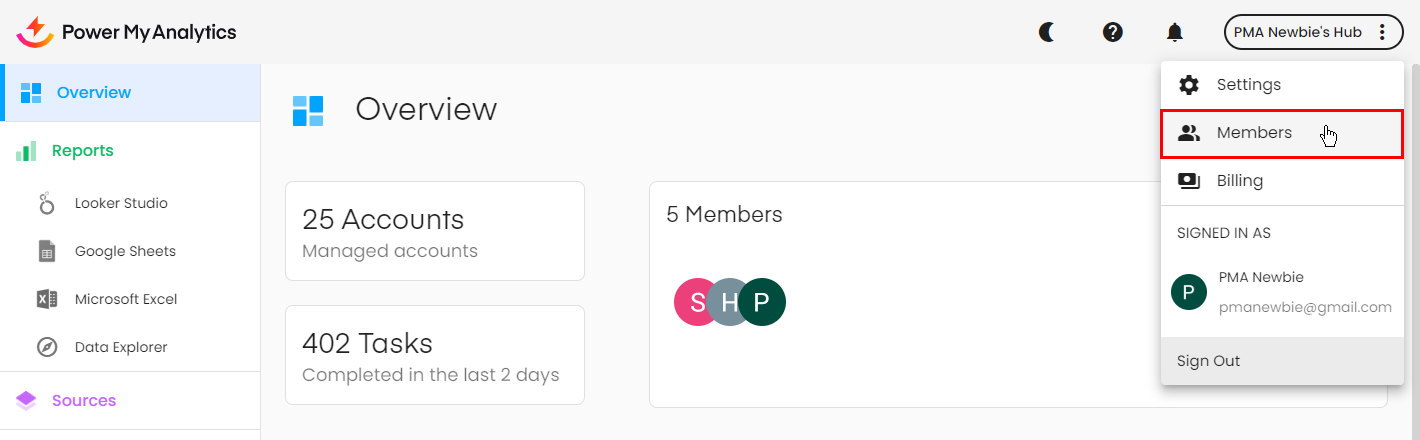The image size is (1420, 440).
Task: Open the help question mark icon
Action: point(1112,32)
